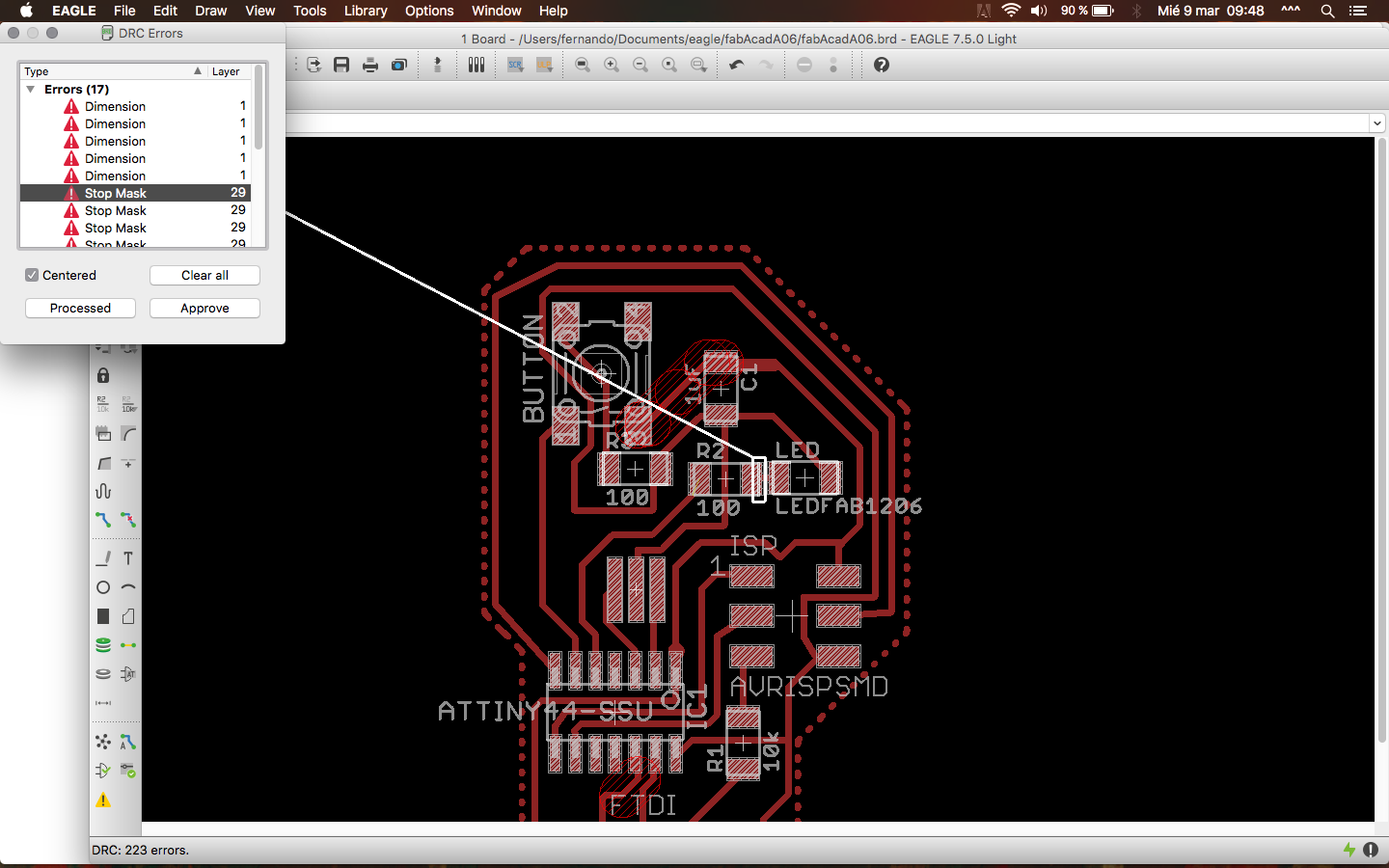This screenshot has height=868, width=1389.
Task: Select the highlighted Stop Mask error row
Action: (x=135, y=193)
